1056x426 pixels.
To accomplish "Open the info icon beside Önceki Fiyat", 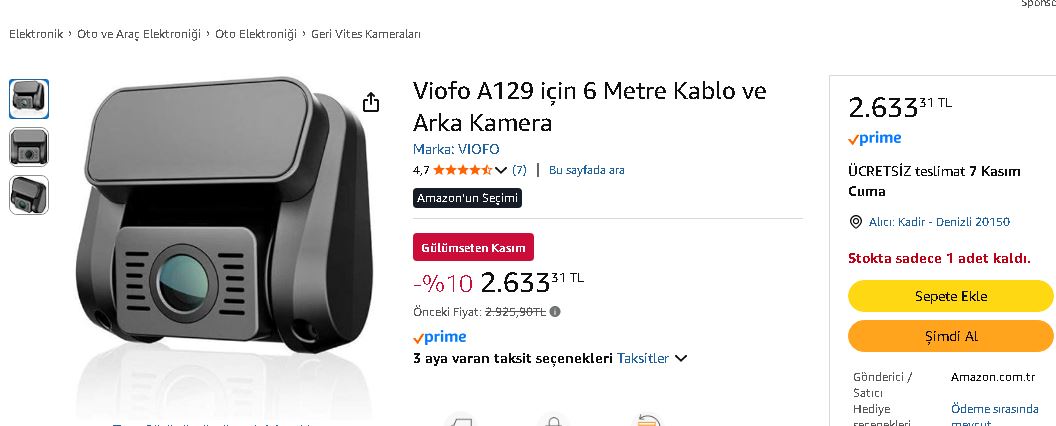I will tap(555, 312).
